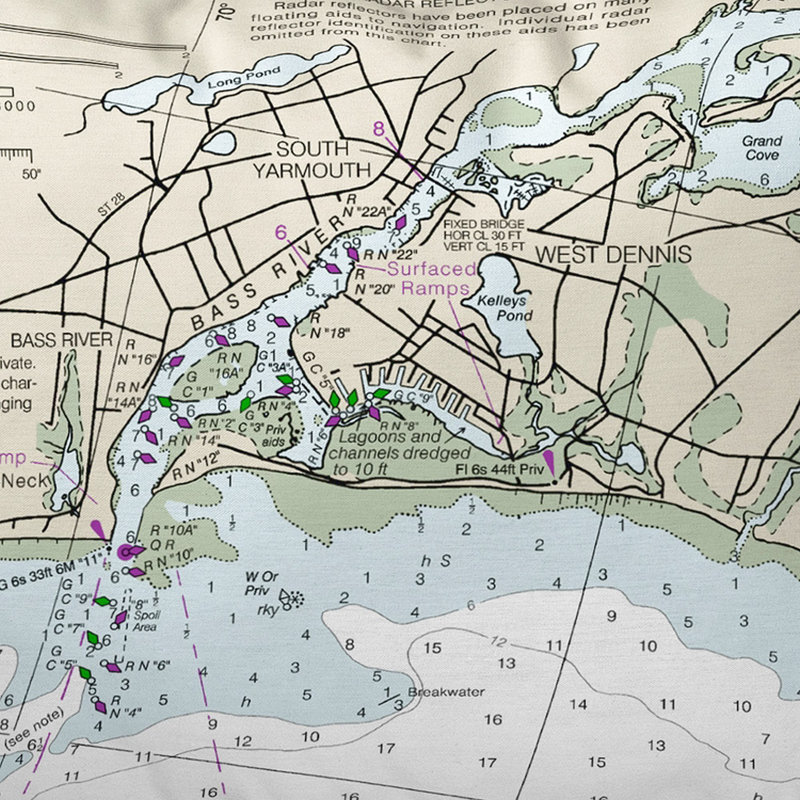
Task: Click the FIXED BRIDGE clearance text
Action: click(484, 235)
